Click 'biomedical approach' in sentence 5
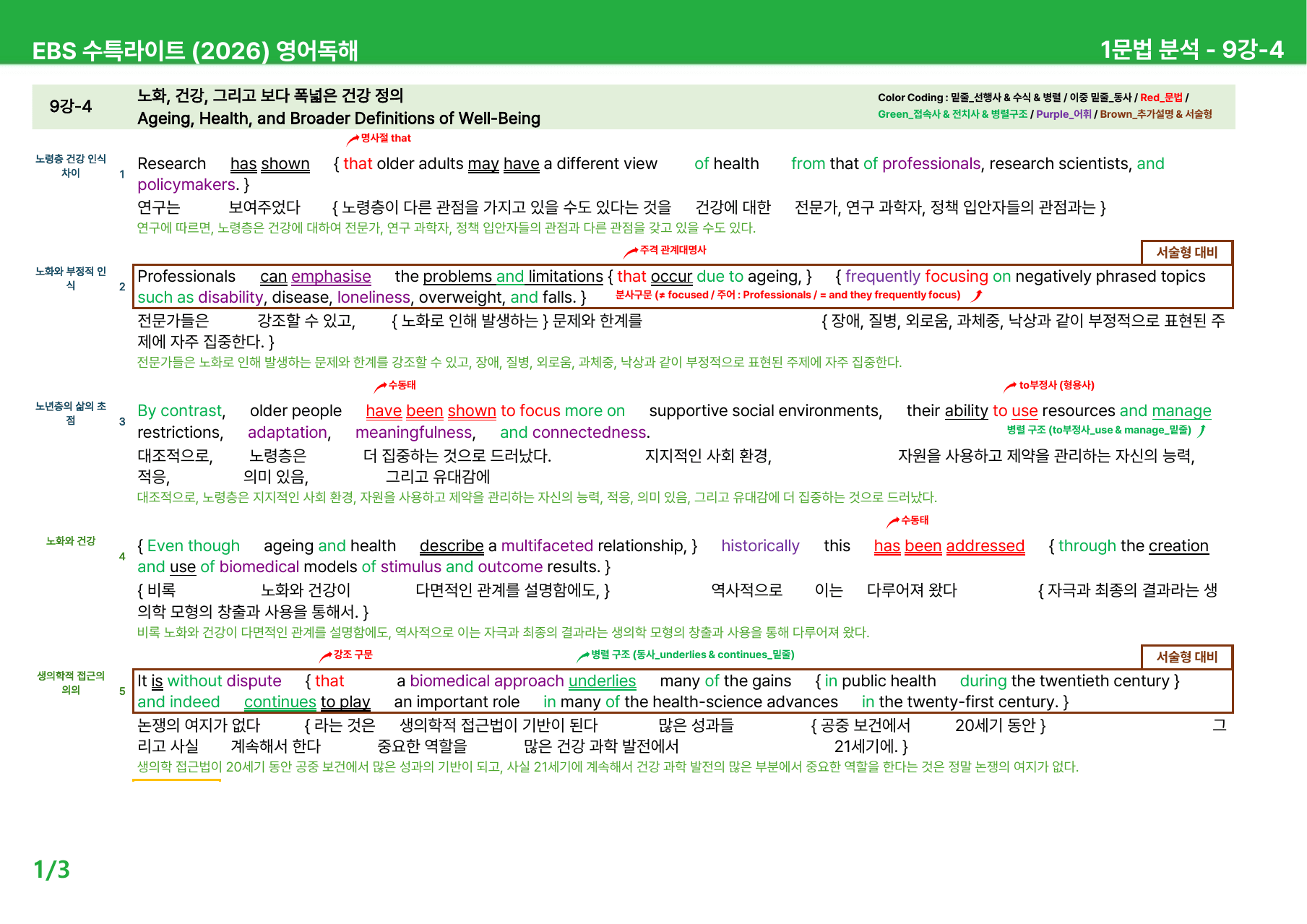Image resolution: width=1307 pixels, height=924 pixels. (x=486, y=681)
